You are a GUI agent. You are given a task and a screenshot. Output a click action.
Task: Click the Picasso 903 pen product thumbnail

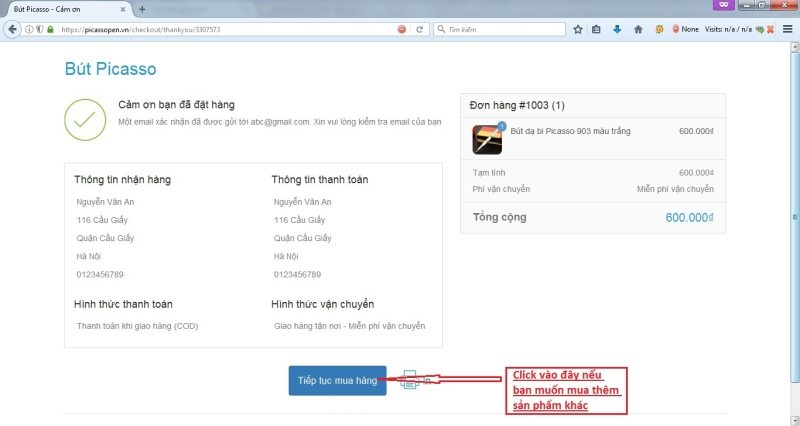[x=487, y=139]
